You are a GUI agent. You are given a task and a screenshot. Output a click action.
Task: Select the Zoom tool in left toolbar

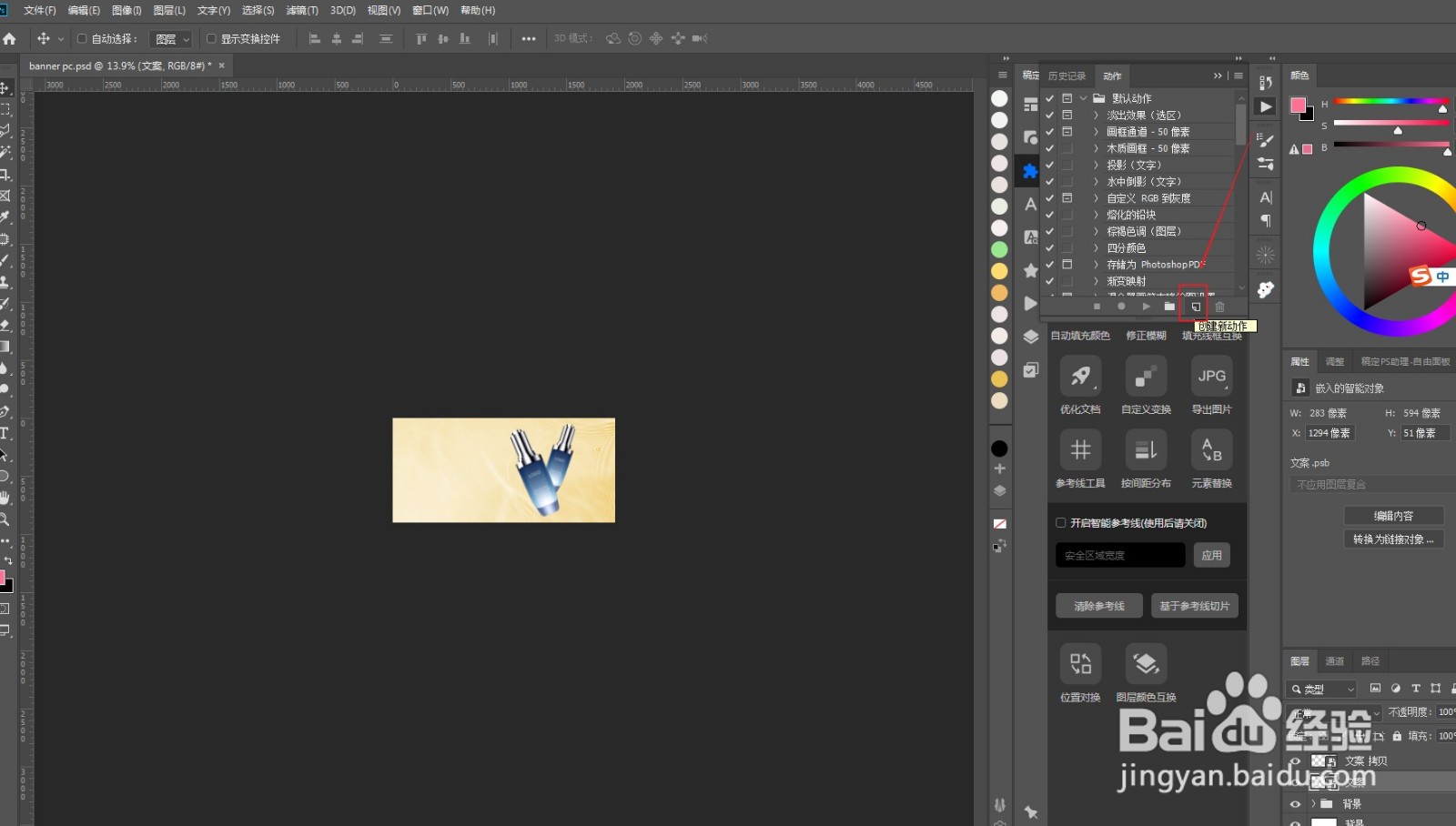5,519
